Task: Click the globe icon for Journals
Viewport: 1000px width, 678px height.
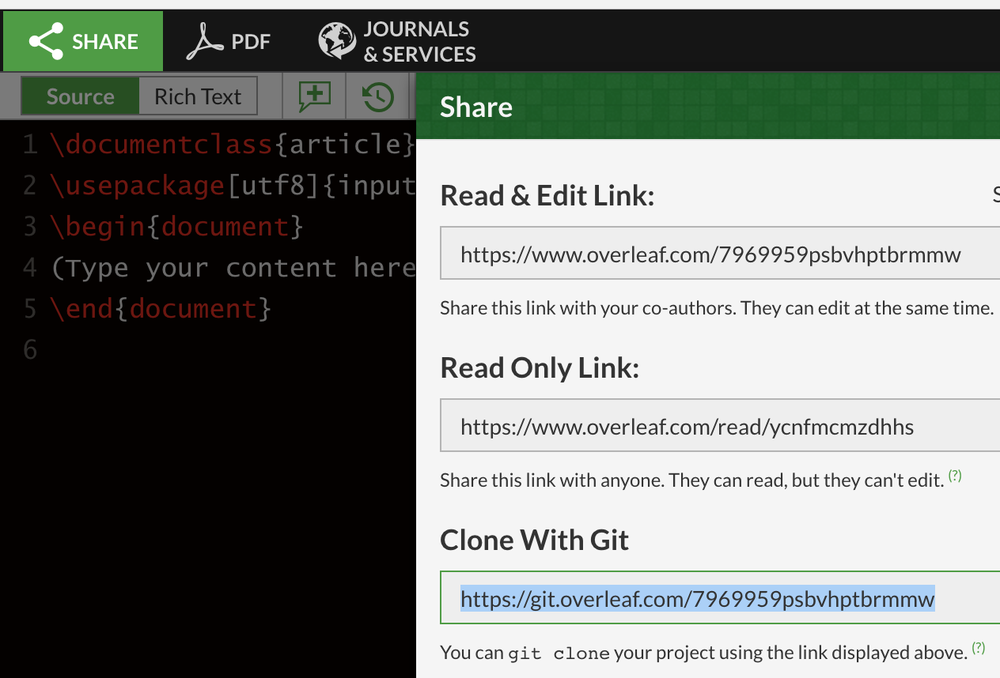Action: pyautogui.click(x=337, y=41)
